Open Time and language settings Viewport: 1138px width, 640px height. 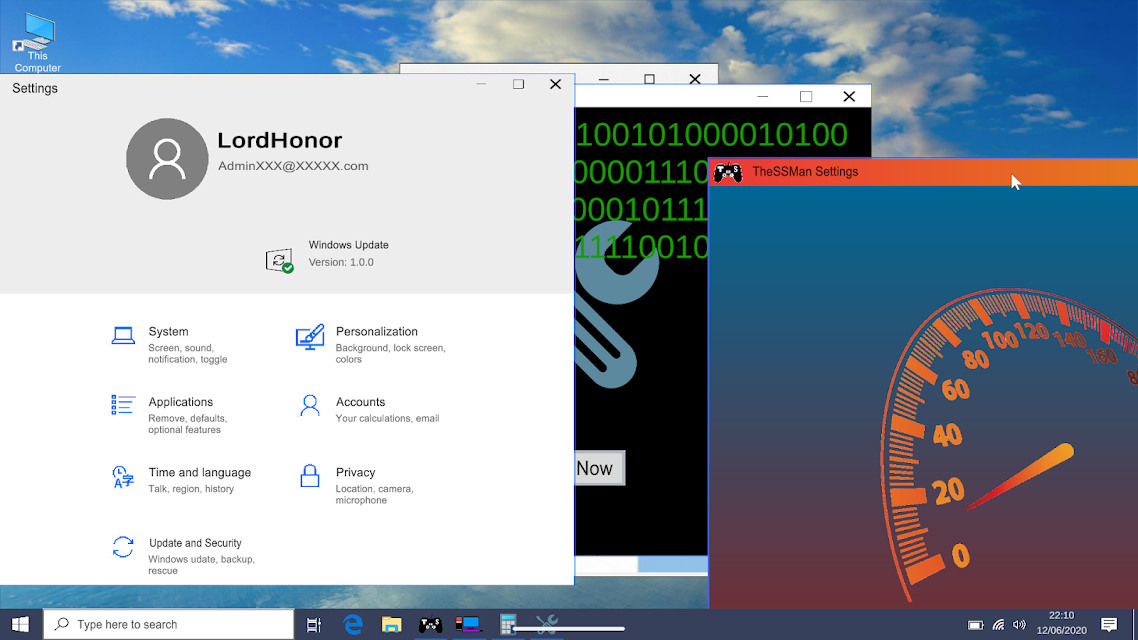click(199, 473)
